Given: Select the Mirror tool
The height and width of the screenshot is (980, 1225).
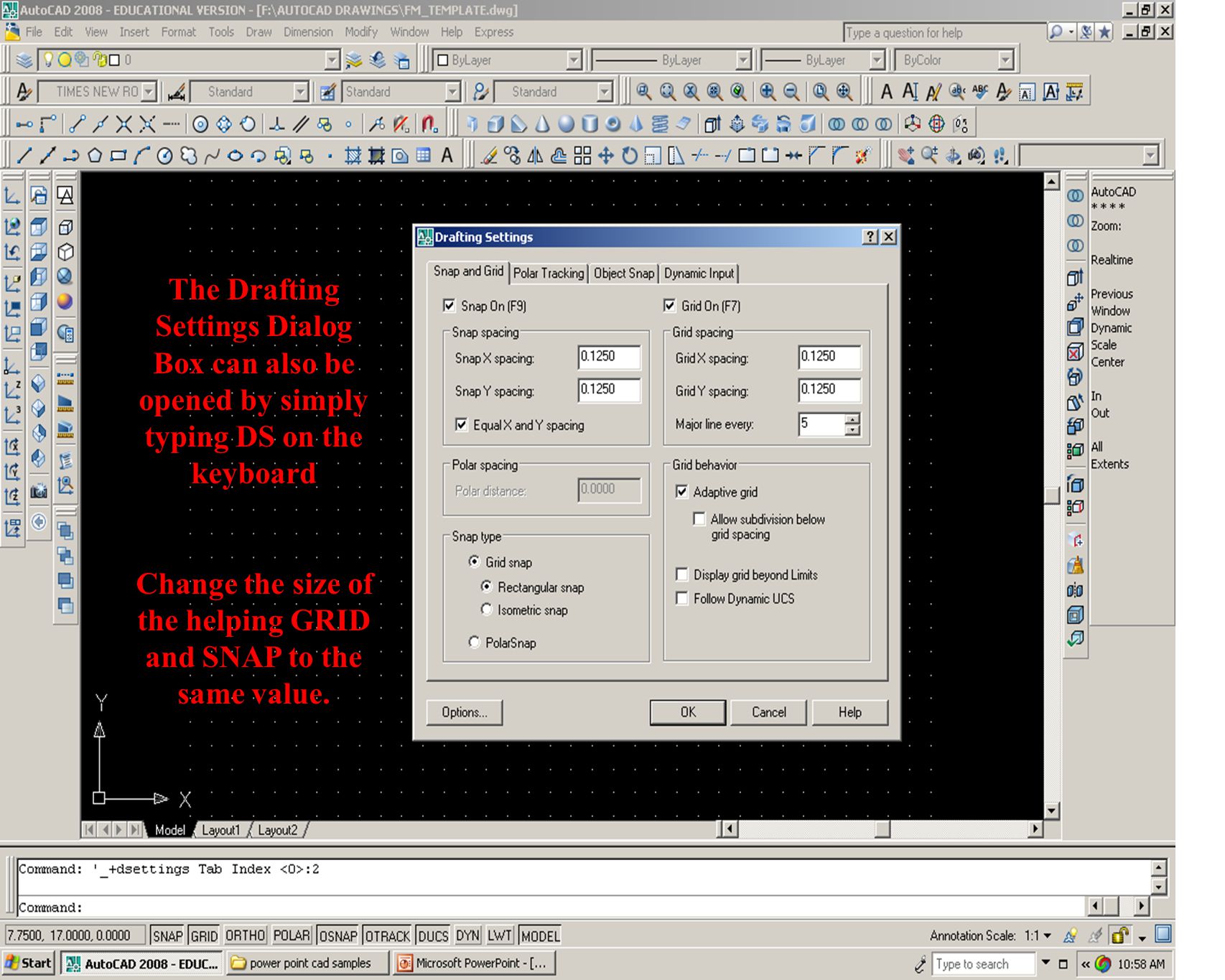Looking at the screenshot, I should click(x=536, y=156).
